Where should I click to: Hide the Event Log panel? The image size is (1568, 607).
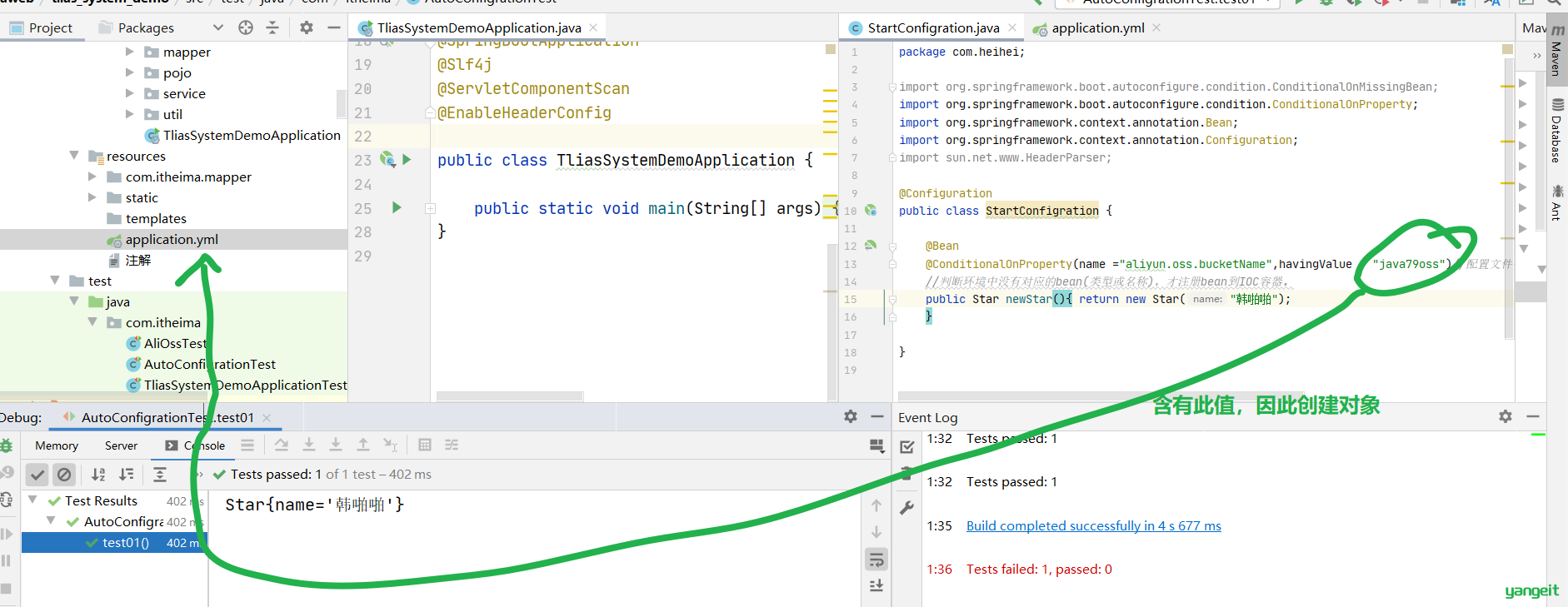(1532, 416)
